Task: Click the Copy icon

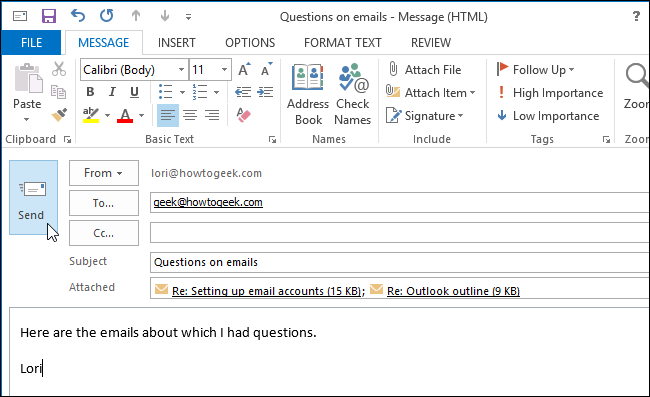Action: (x=58, y=92)
